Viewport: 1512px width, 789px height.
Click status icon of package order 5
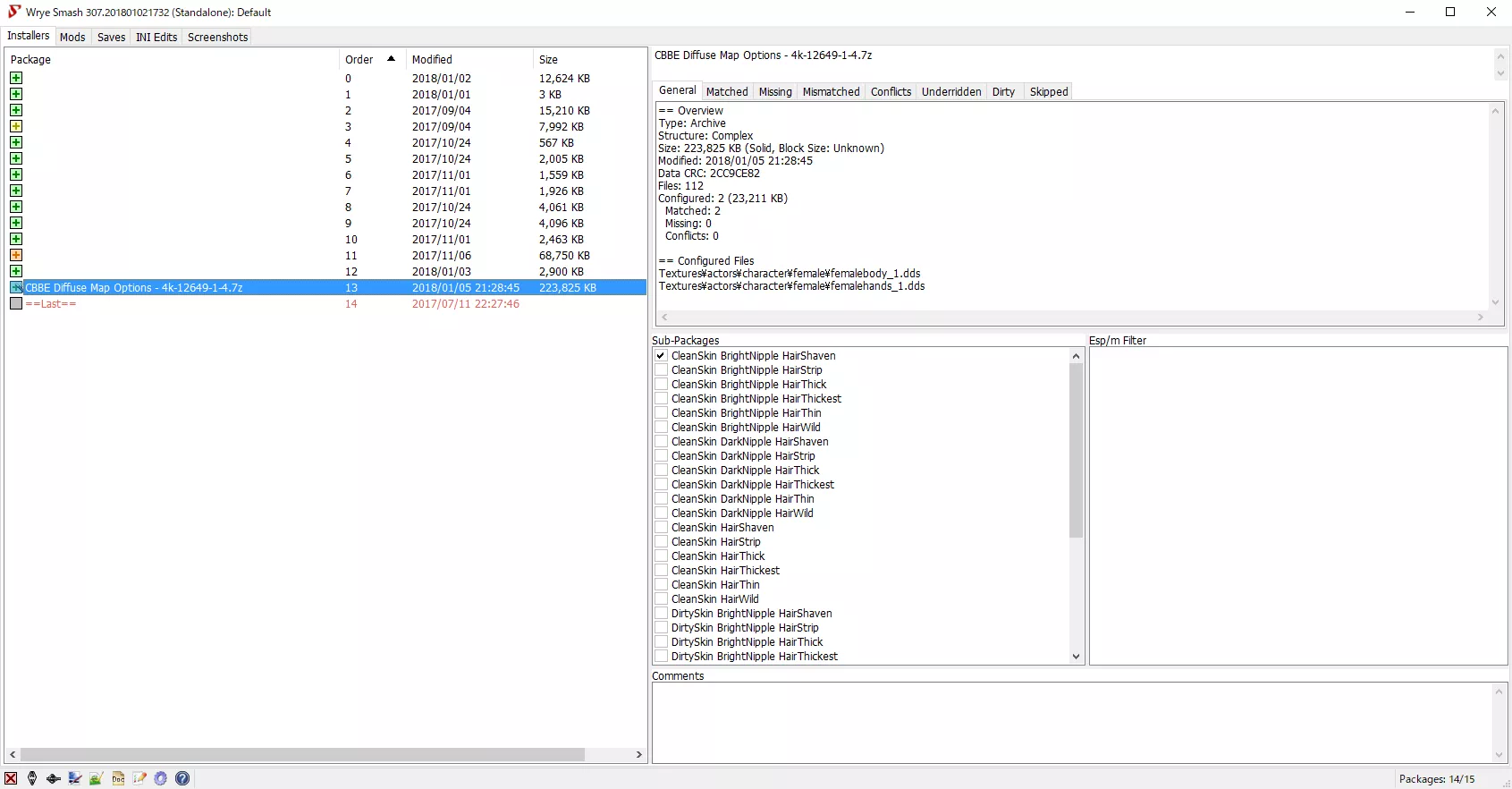click(16, 158)
